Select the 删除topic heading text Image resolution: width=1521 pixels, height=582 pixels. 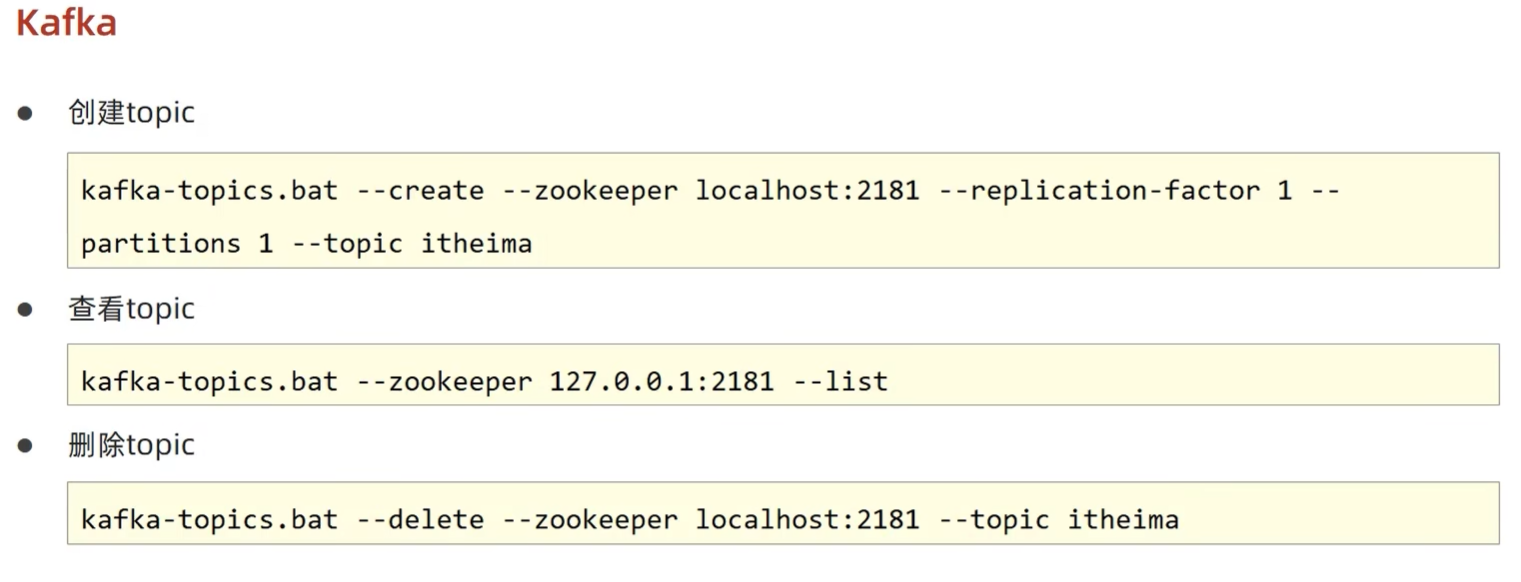pyautogui.click(x=131, y=445)
